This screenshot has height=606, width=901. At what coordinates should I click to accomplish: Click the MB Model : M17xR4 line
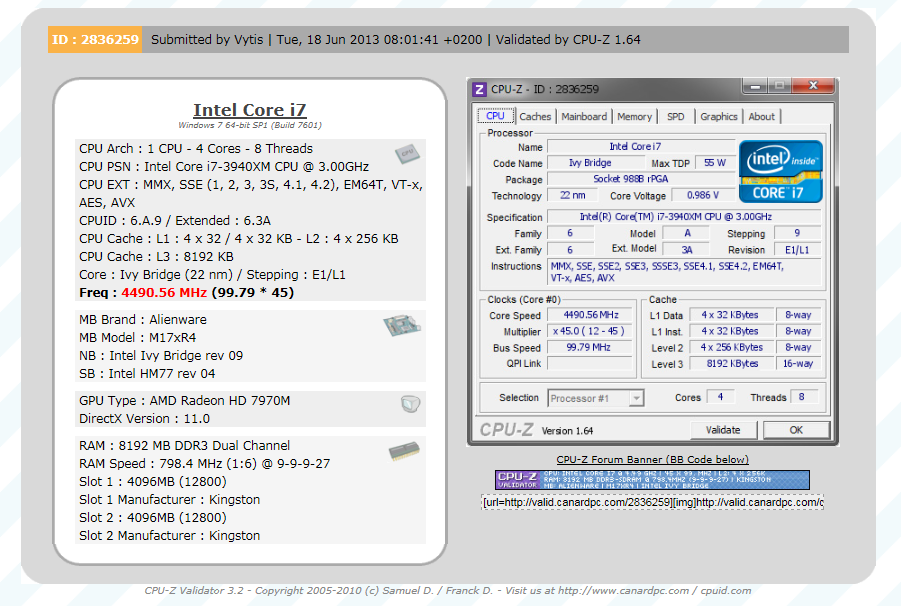point(137,337)
